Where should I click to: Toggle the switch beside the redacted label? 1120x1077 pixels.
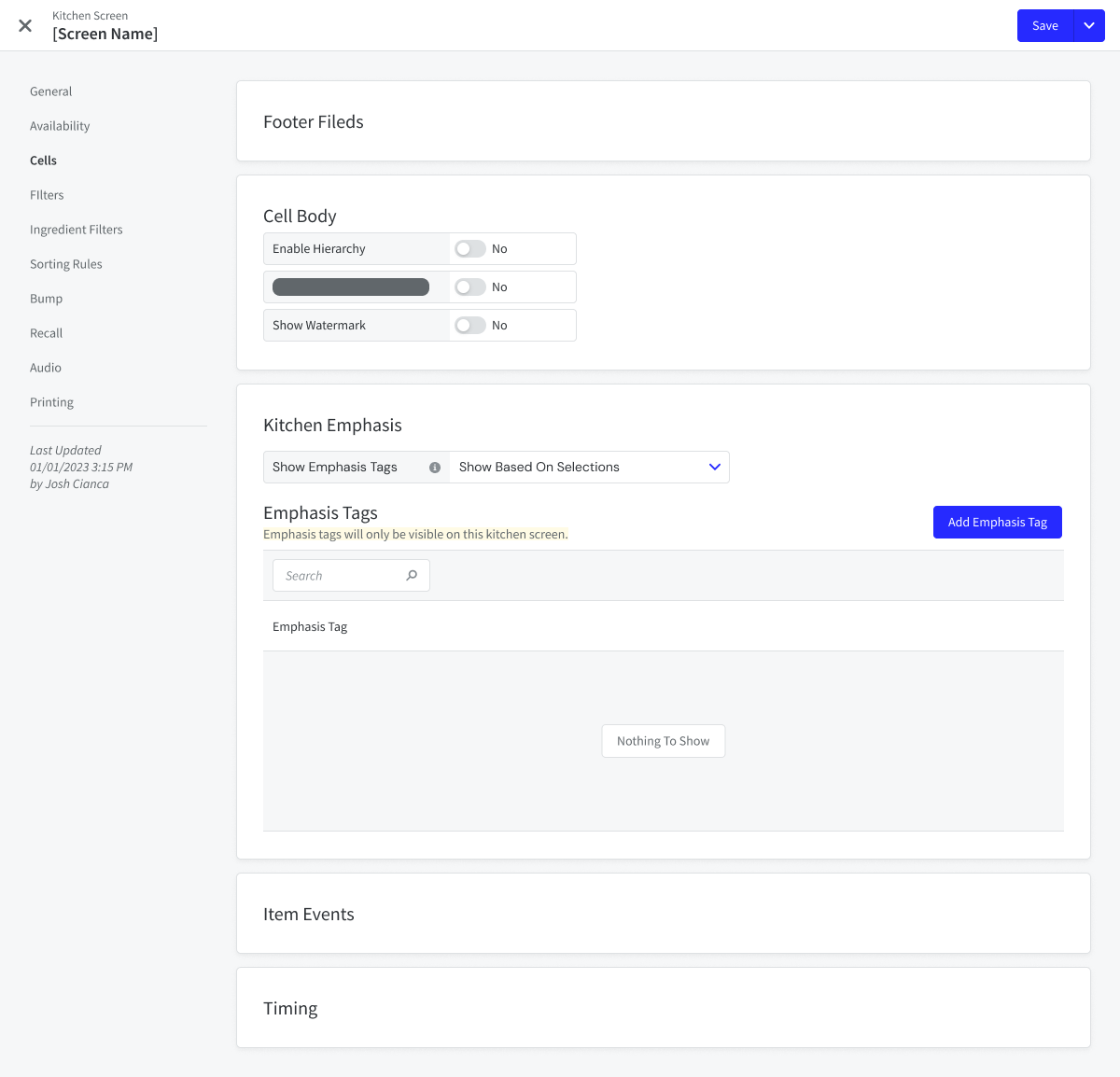click(x=470, y=287)
